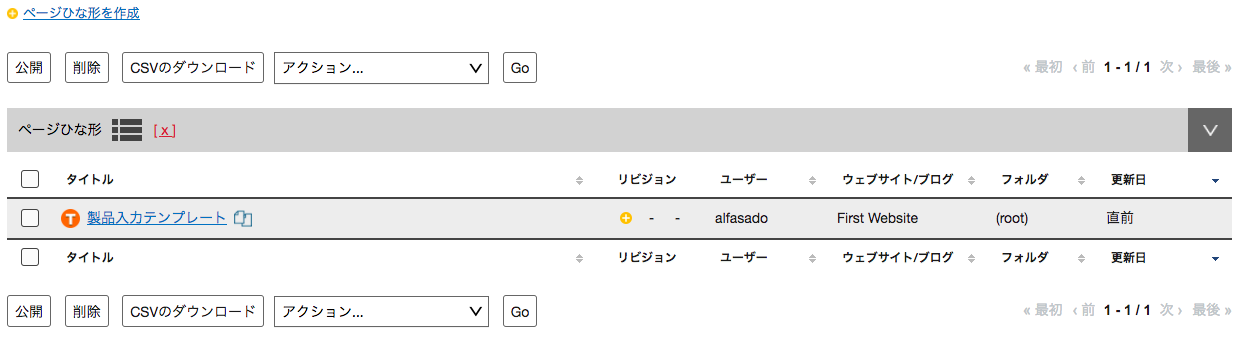Check the select-all box in the bottom header
1240x362 pixels.
click(x=30, y=257)
